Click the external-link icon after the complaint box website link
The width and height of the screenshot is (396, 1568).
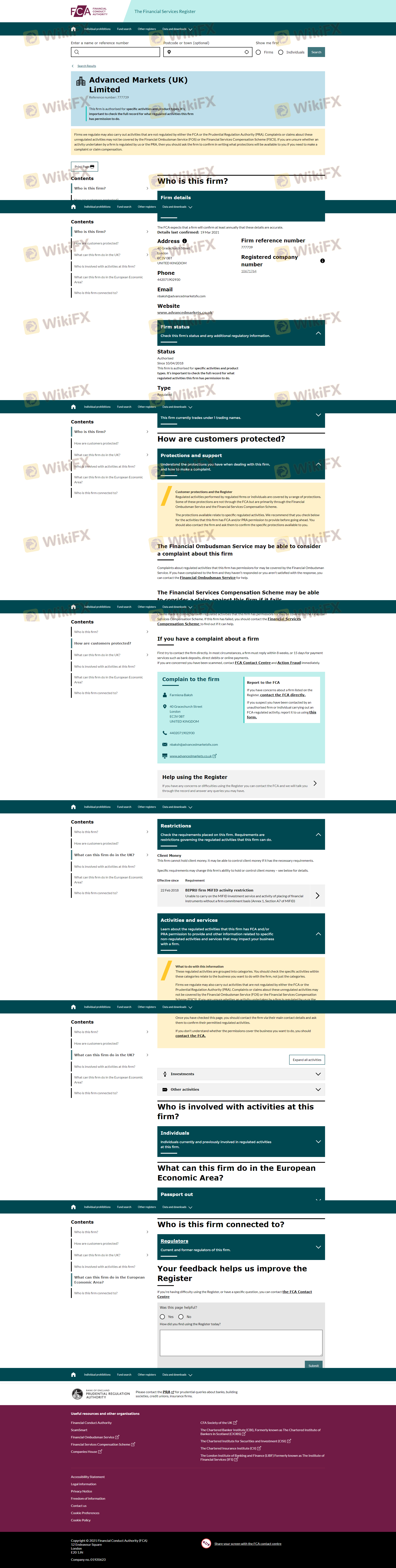click(215, 756)
